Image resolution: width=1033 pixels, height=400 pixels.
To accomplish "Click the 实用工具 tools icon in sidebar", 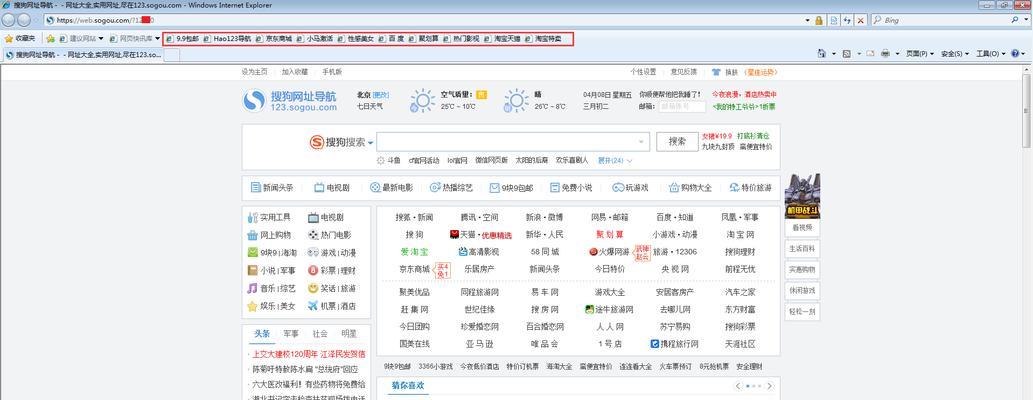I will point(252,217).
